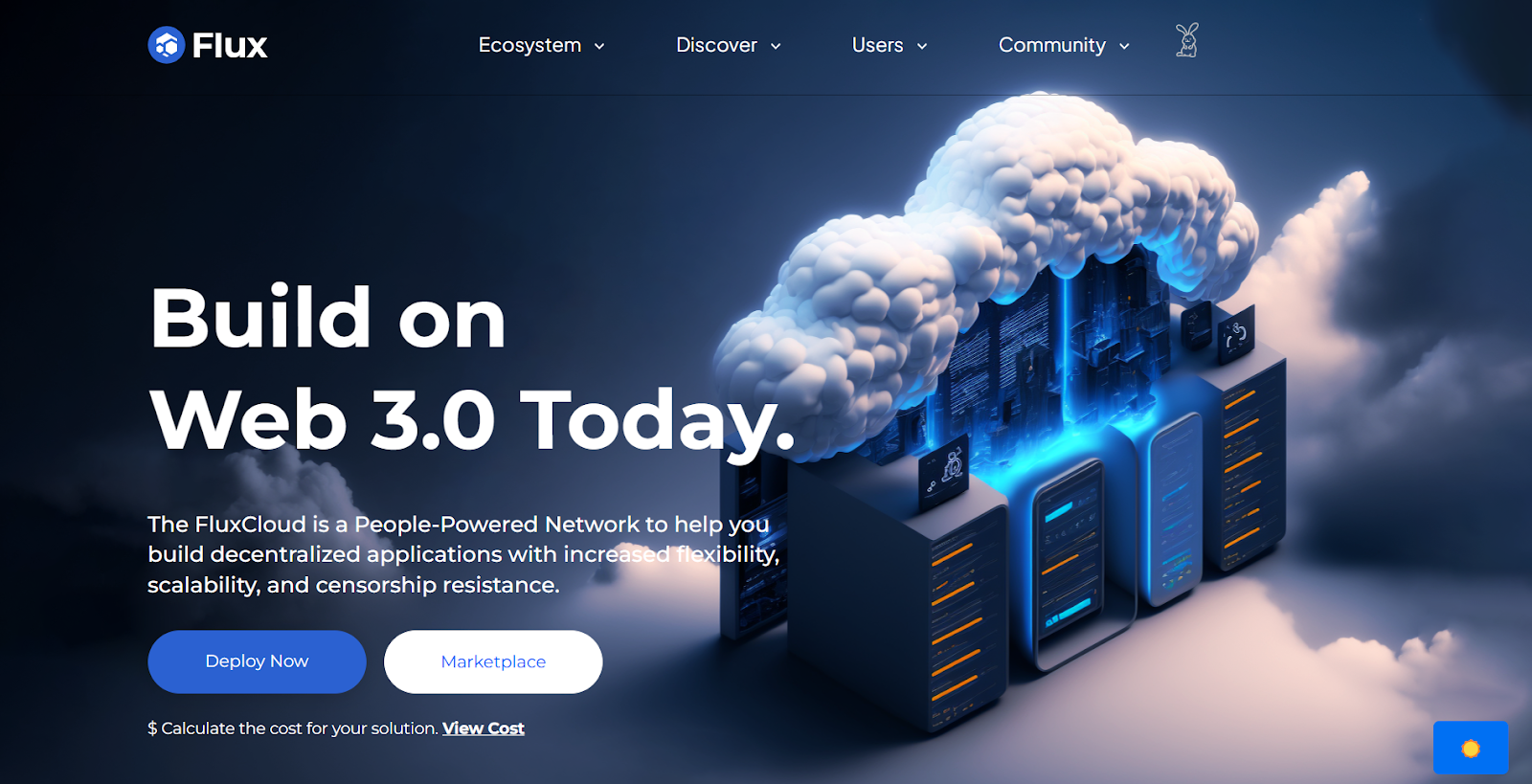
Task: Toggle the sun theme button at the bottom right
Action: (x=1471, y=748)
